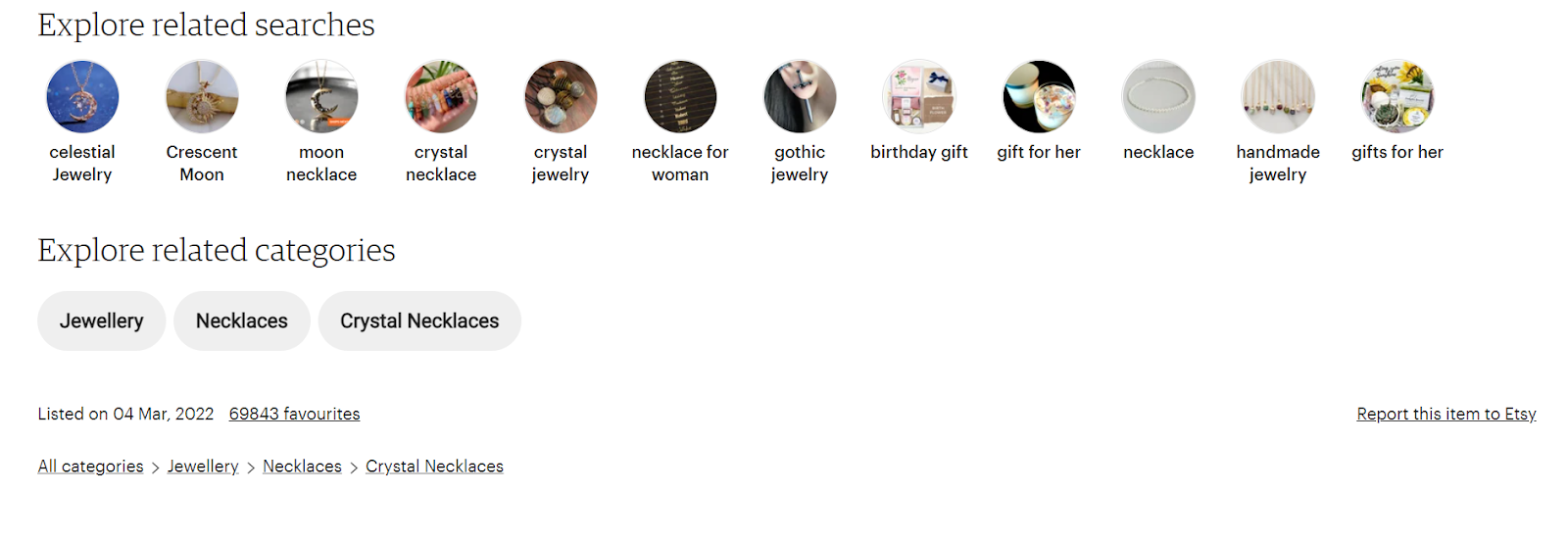The width and height of the screenshot is (1568, 542).
Task: Choose the gifts for her search image
Action: [1397, 97]
